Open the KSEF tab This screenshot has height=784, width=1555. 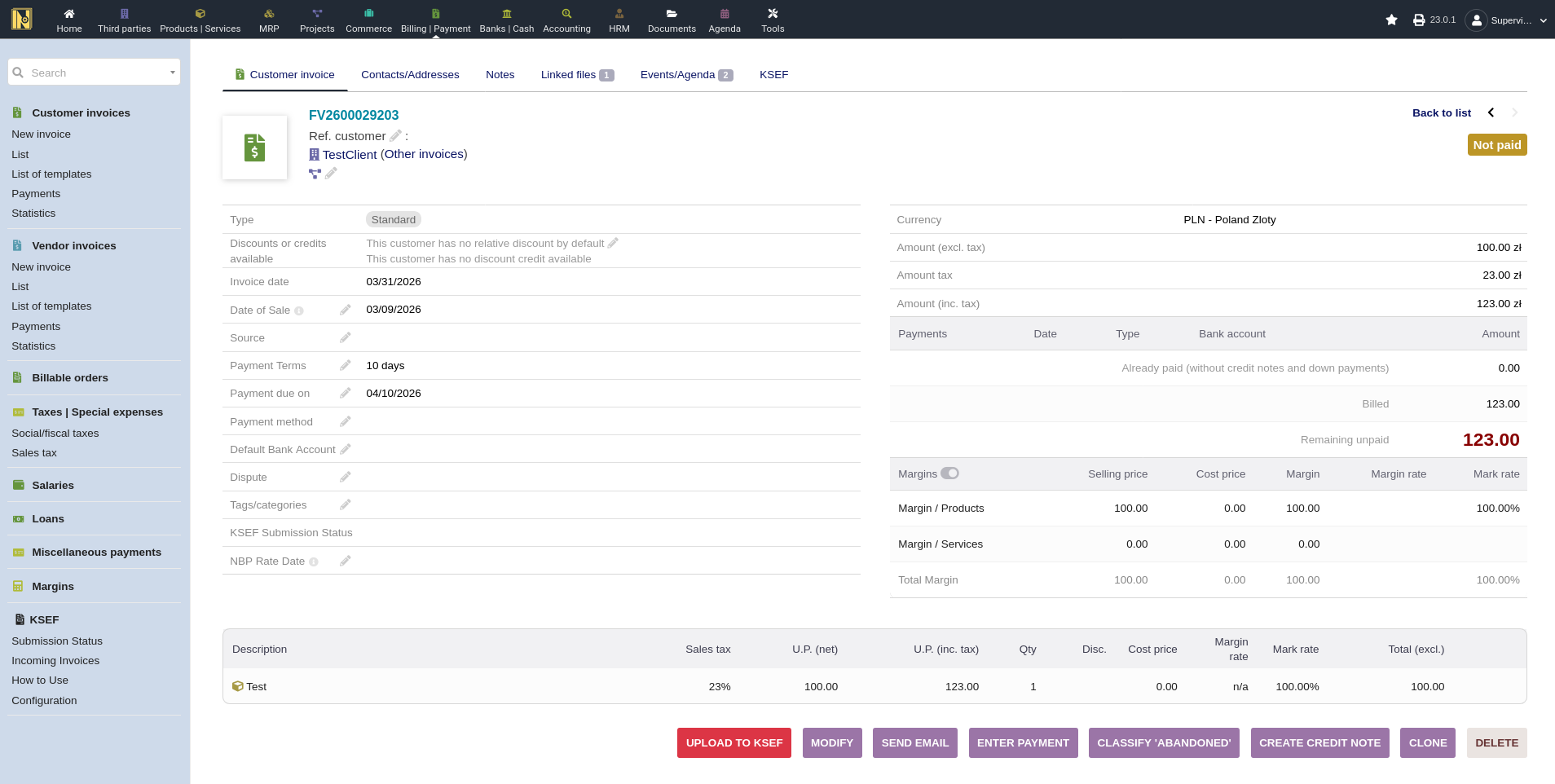coord(773,75)
